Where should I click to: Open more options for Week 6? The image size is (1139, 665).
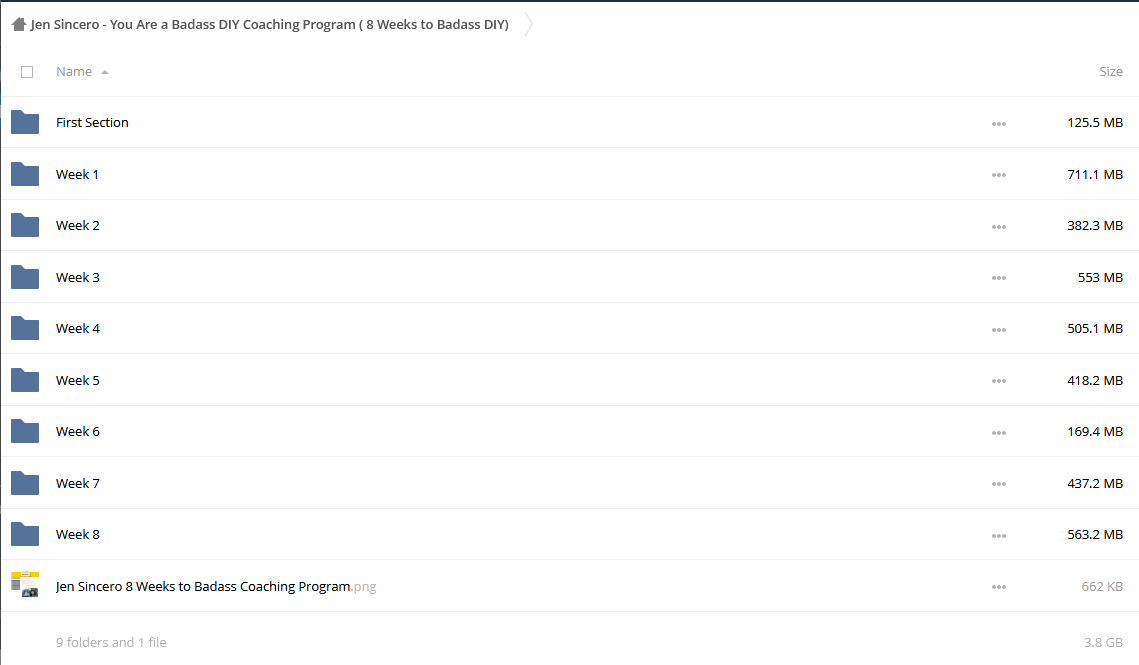[999, 433]
